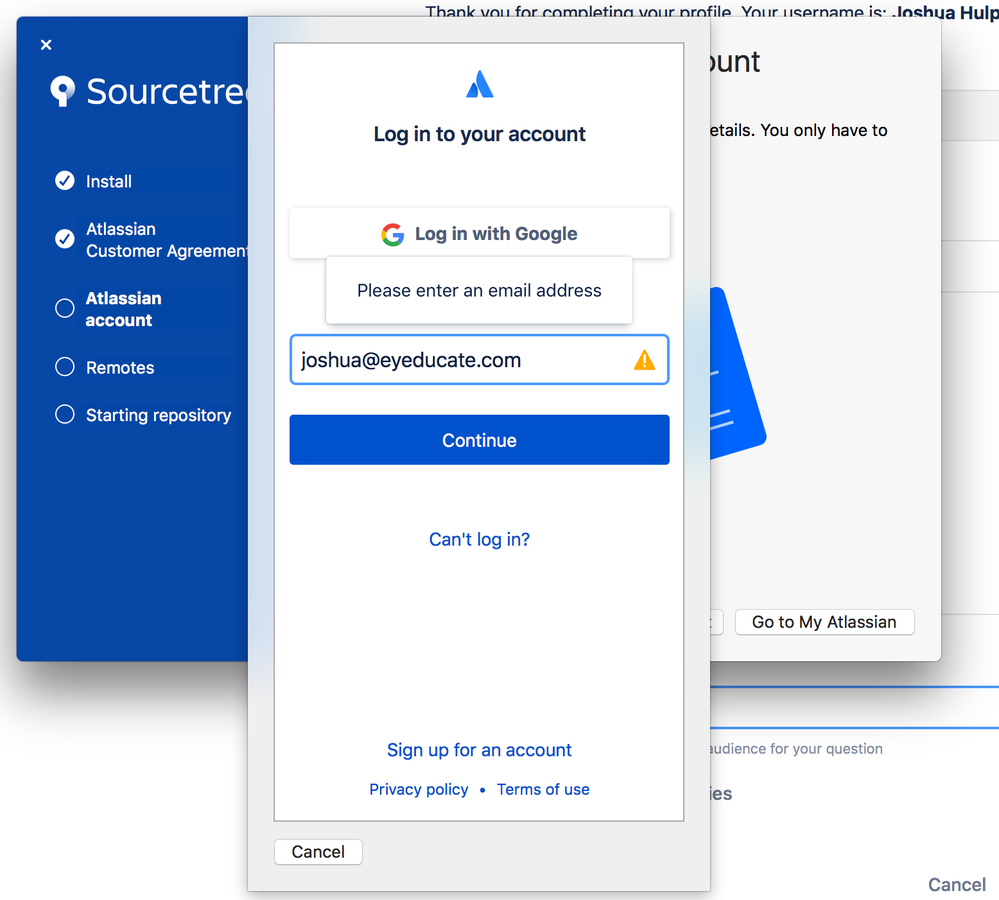
Task: Click Go to My Atlassian button
Action: point(824,622)
